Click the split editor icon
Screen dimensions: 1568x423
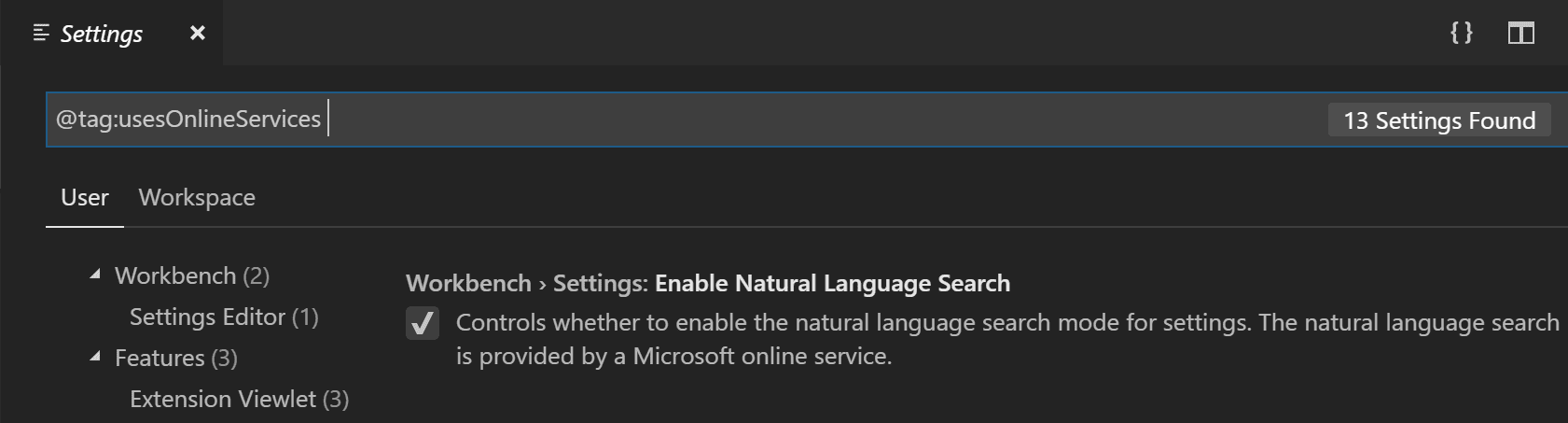[x=1520, y=34]
